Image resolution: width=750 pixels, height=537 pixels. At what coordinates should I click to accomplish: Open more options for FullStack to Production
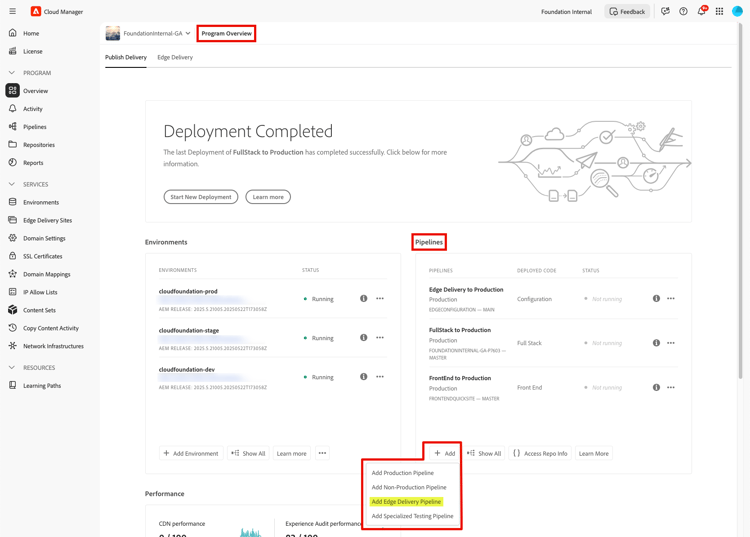pos(671,343)
